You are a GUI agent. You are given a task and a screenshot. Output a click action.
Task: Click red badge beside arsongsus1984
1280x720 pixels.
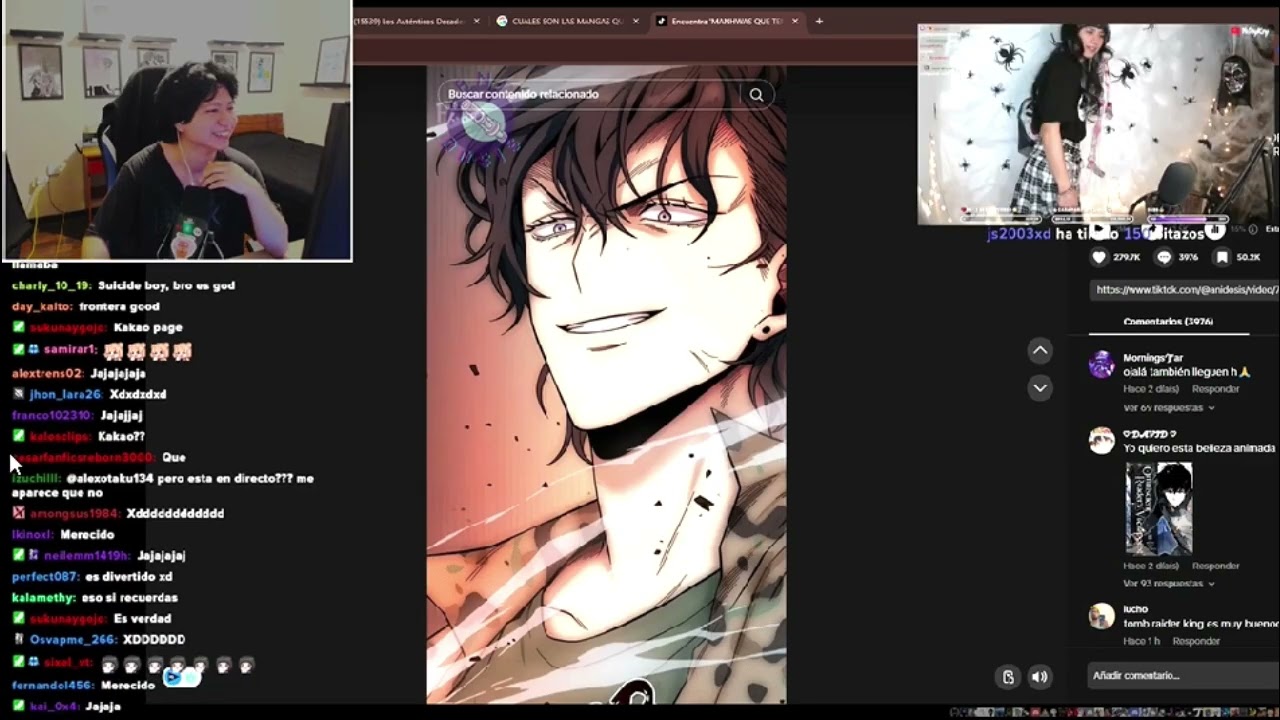tap(18, 513)
